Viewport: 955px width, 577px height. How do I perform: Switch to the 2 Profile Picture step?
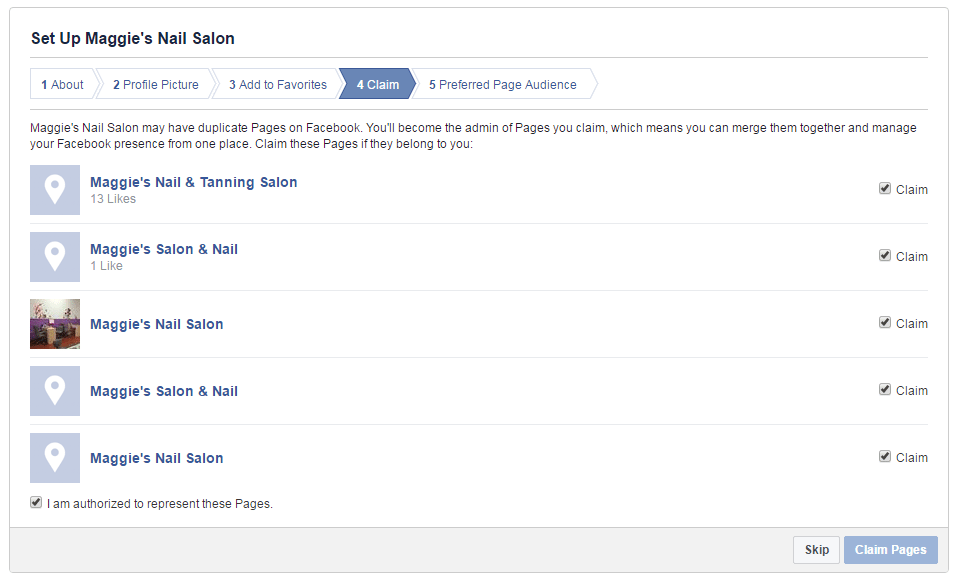(x=156, y=84)
